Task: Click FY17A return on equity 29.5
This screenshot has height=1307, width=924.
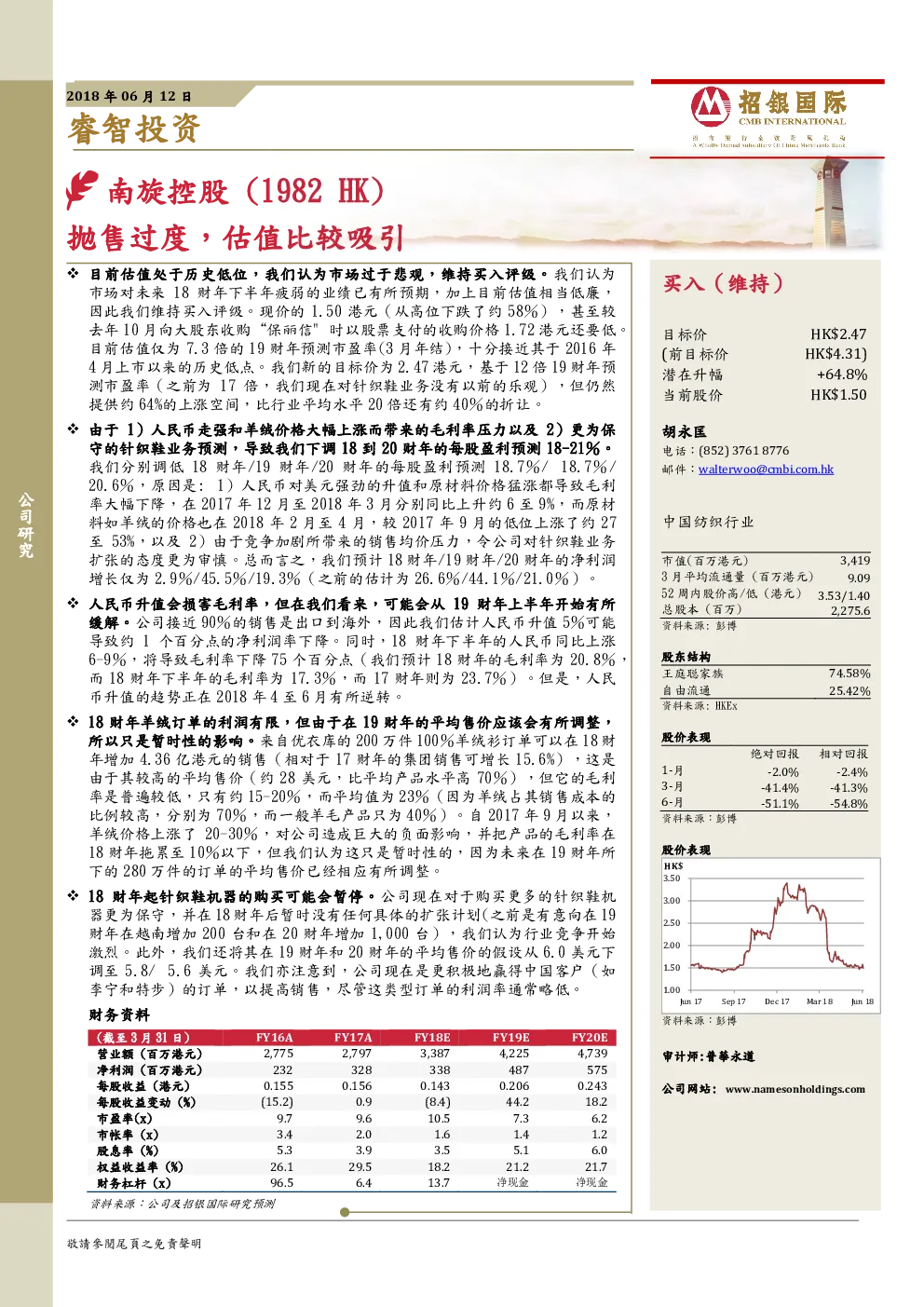Action: tap(360, 1167)
